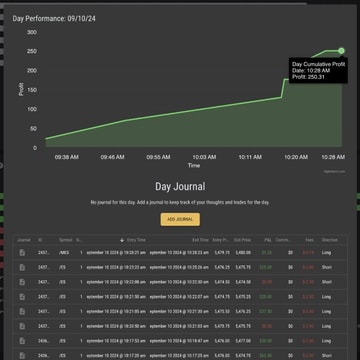
Task: Open journal icon for 10:25:23 am trade row
Action: [x=22, y=267]
